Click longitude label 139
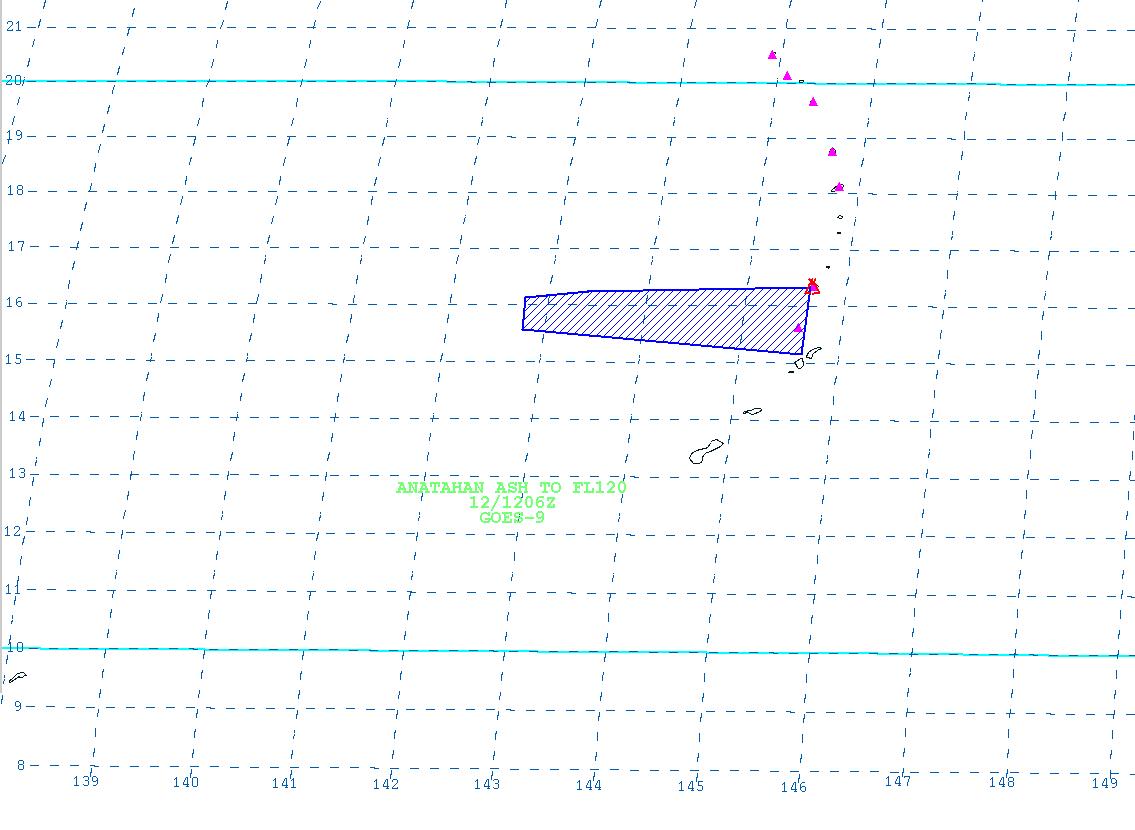Viewport: 1135px width, 830px height. pyautogui.click(x=85, y=781)
